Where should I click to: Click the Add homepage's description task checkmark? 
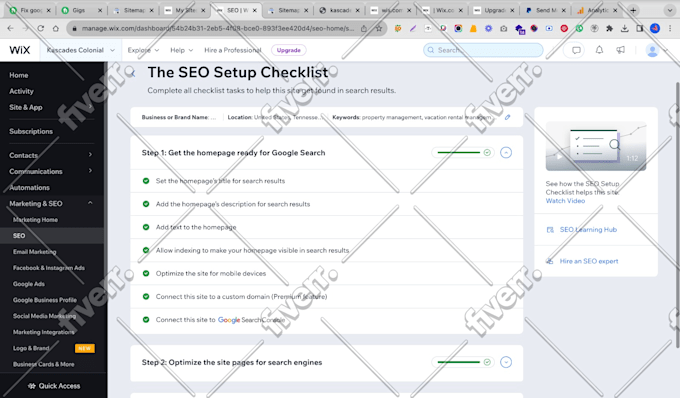146,204
